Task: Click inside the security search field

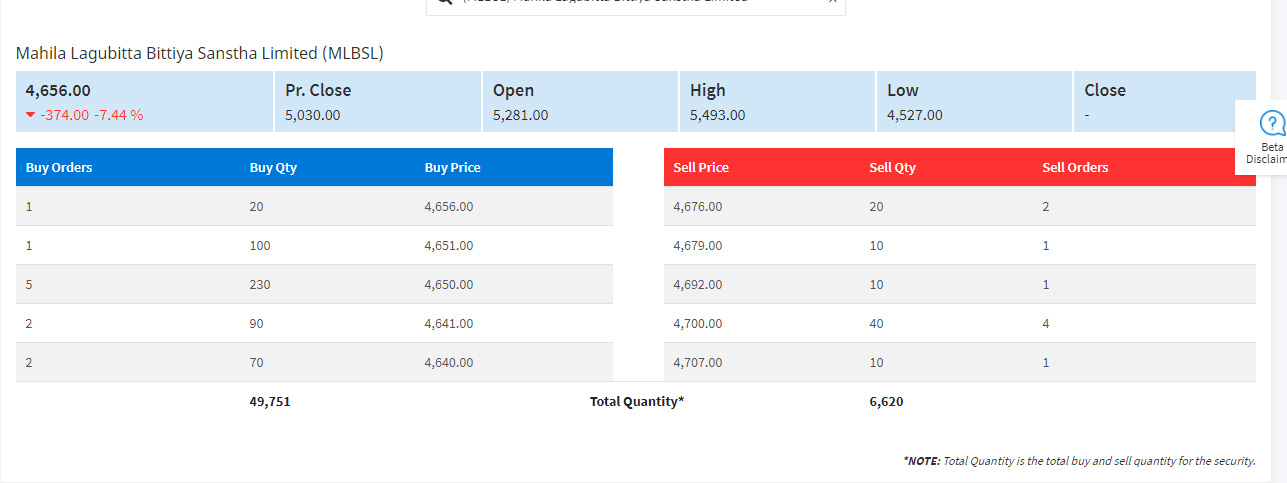Action: [x=635, y=3]
